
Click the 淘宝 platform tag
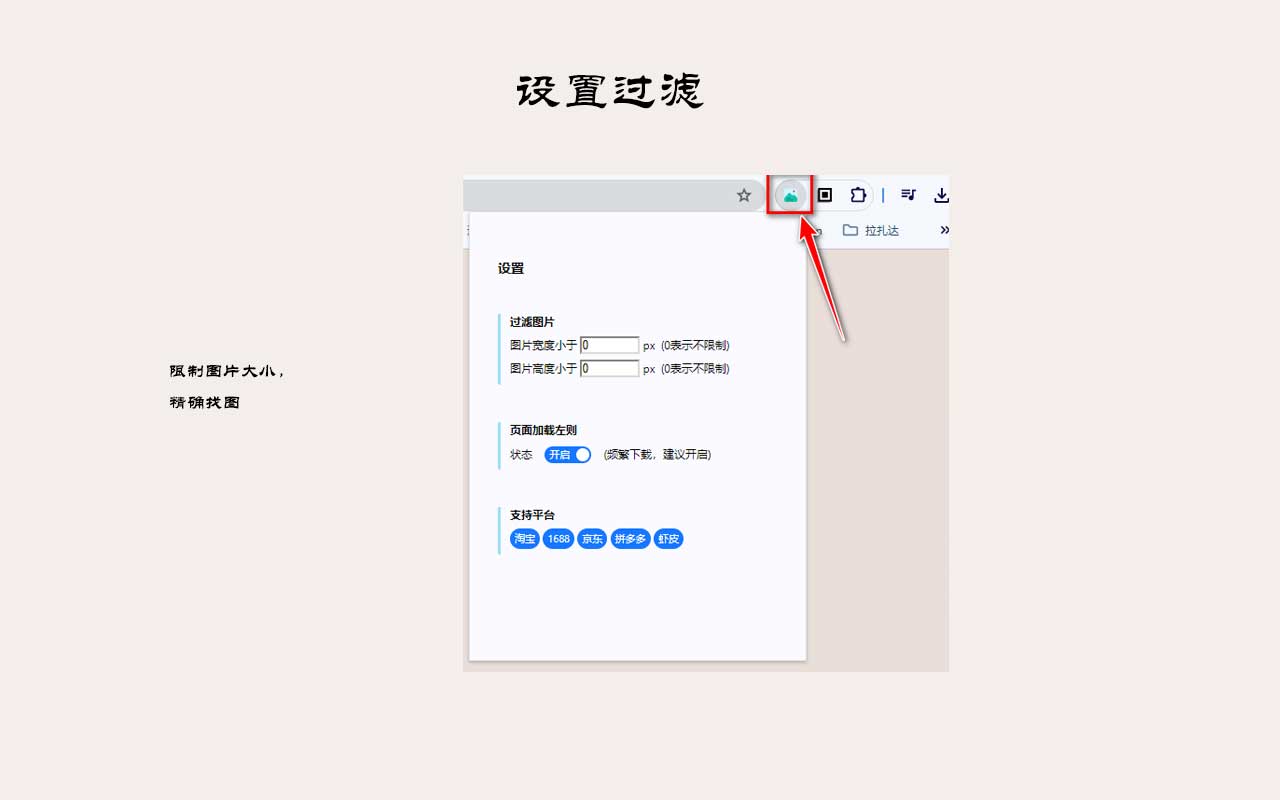click(x=525, y=539)
